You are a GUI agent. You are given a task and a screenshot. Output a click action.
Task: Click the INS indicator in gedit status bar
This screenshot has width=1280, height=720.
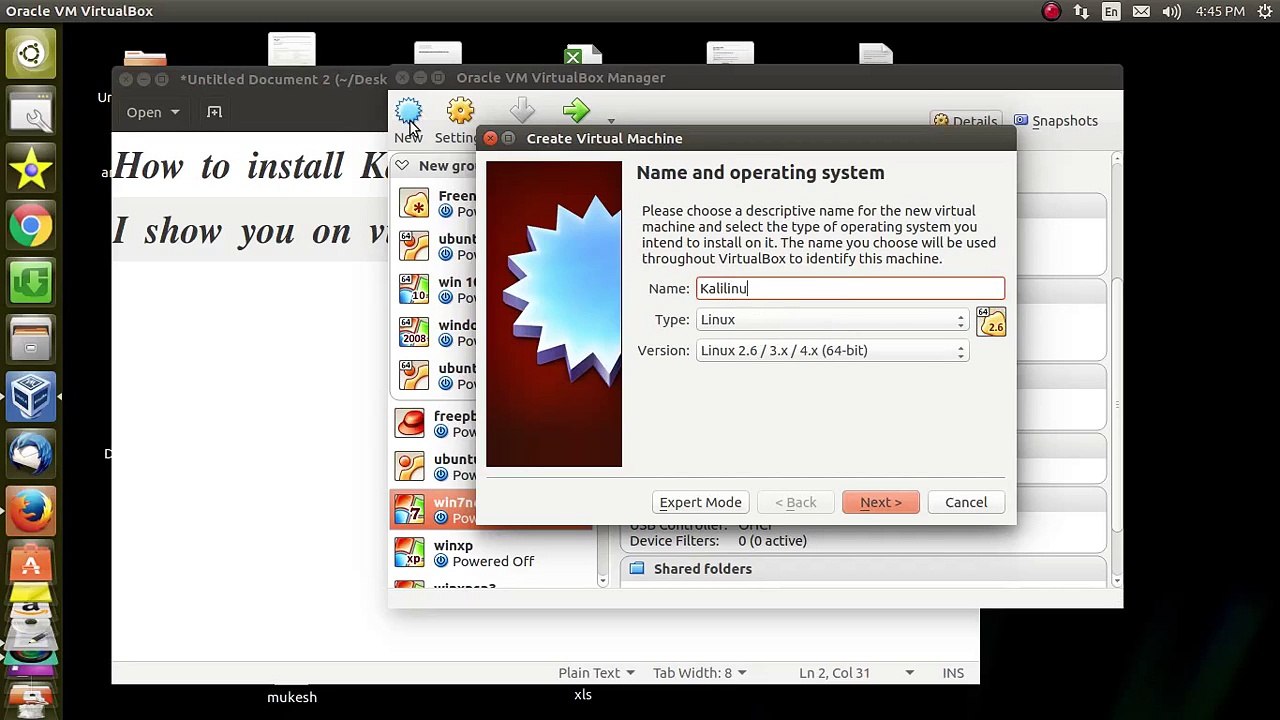tap(953, 673)
